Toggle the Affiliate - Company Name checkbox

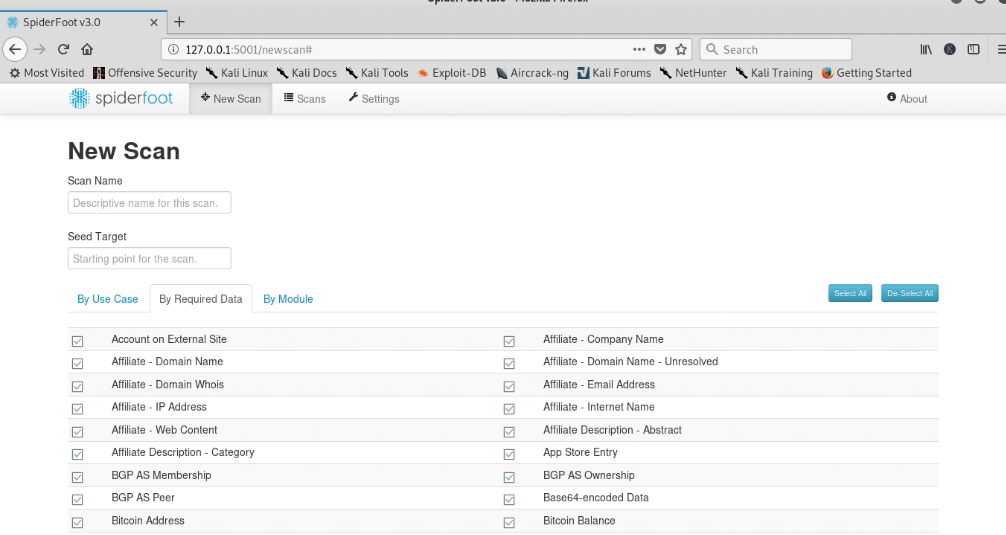coord(509,341)
